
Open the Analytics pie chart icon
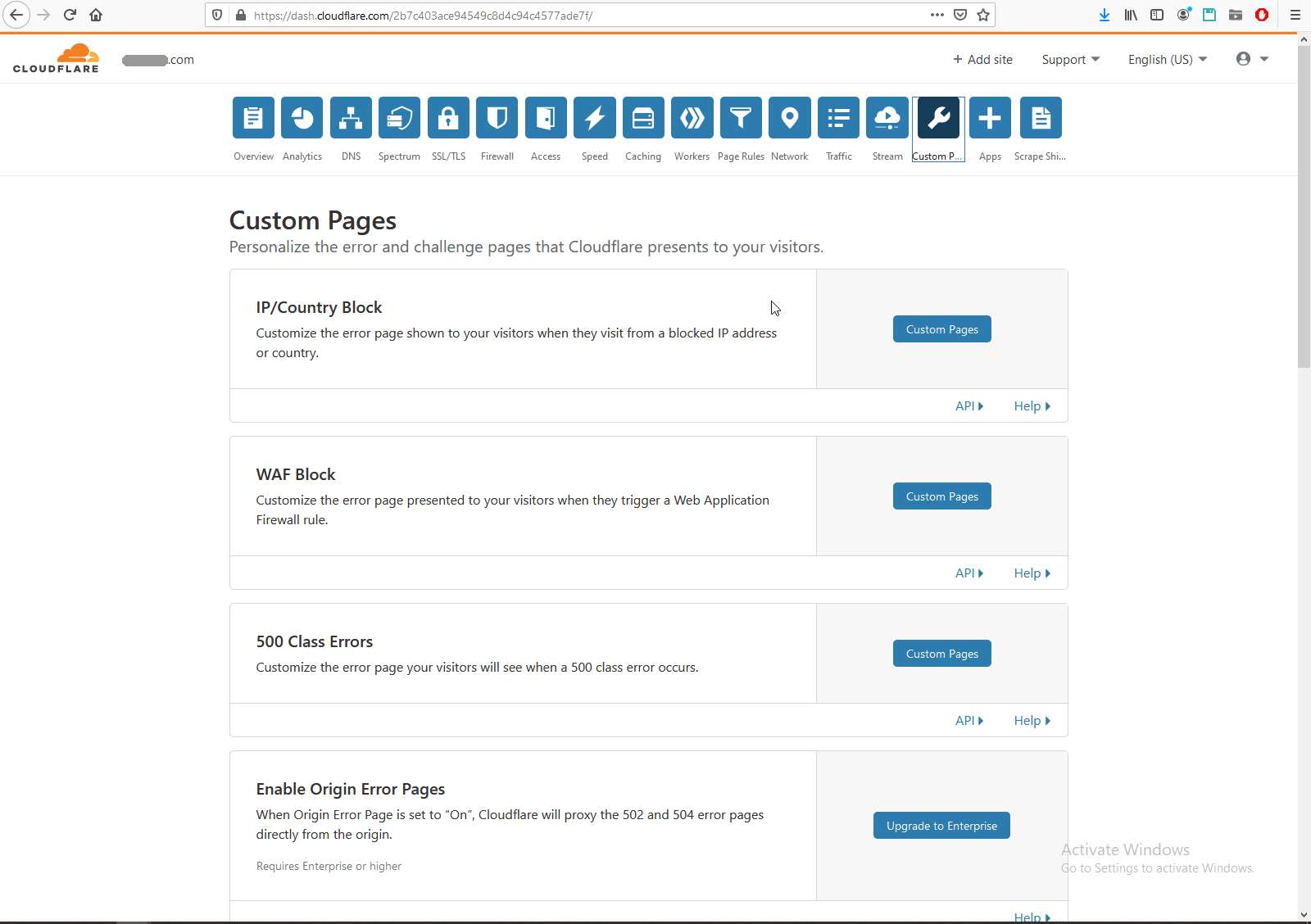click(x=302, y=118)
